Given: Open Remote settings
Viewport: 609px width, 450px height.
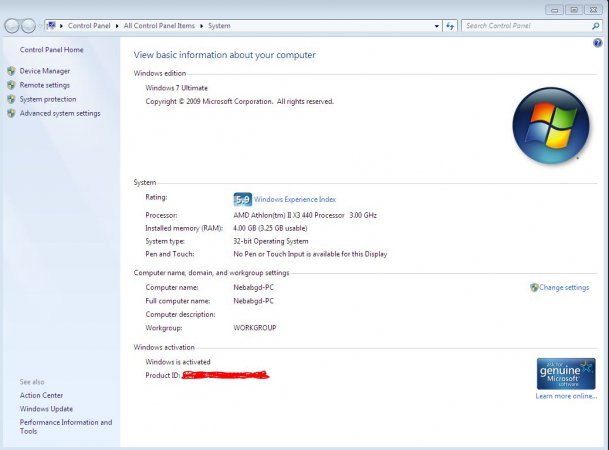Looking at the screenshot, I should point(45,85).
